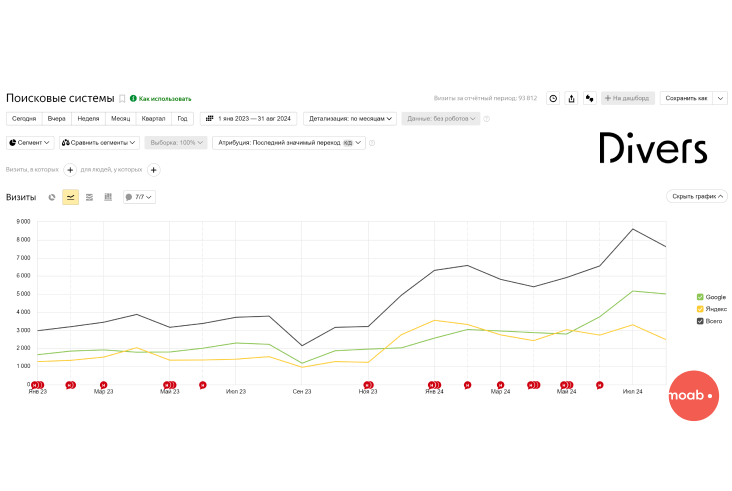732x491 pixels.
Task: Click the export share icon
Action: 571,98
